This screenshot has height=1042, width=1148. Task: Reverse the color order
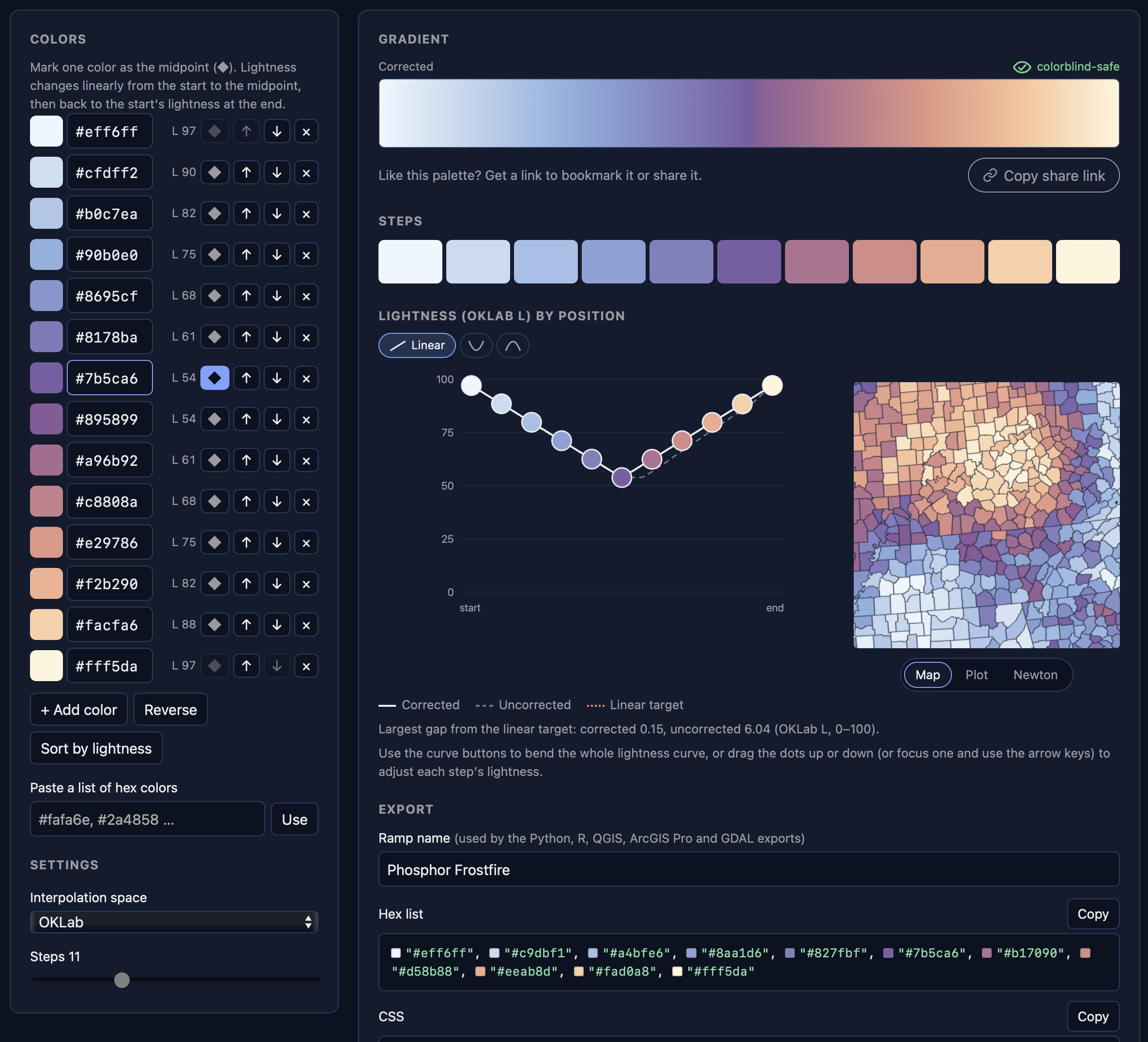tap(170, 710)
